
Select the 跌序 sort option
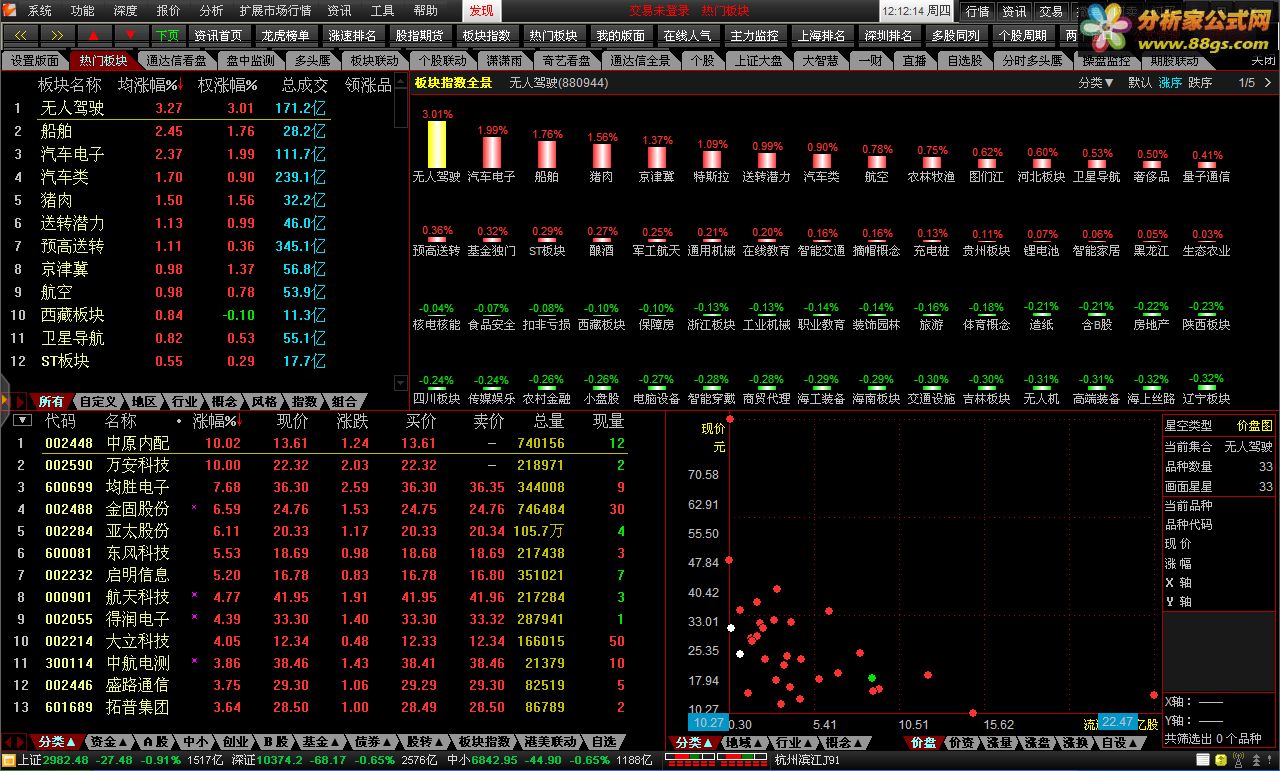(x=1200, y=83)
